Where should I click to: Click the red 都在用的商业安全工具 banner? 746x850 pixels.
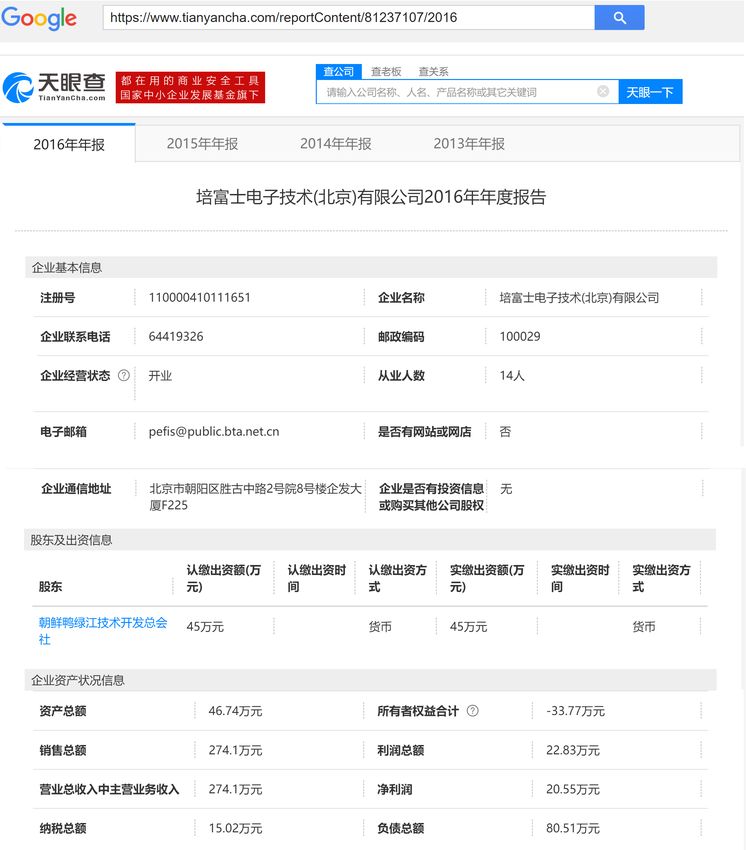pyautogui.click(x=190, y=87)
